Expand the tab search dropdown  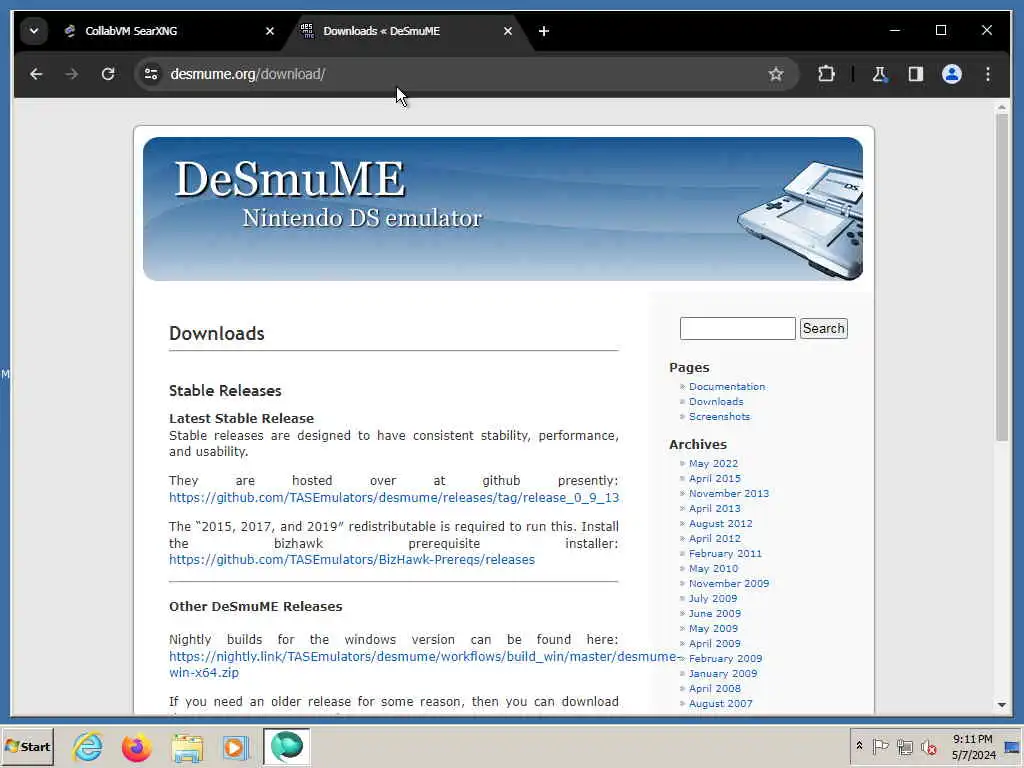click(x=34, y=31)
